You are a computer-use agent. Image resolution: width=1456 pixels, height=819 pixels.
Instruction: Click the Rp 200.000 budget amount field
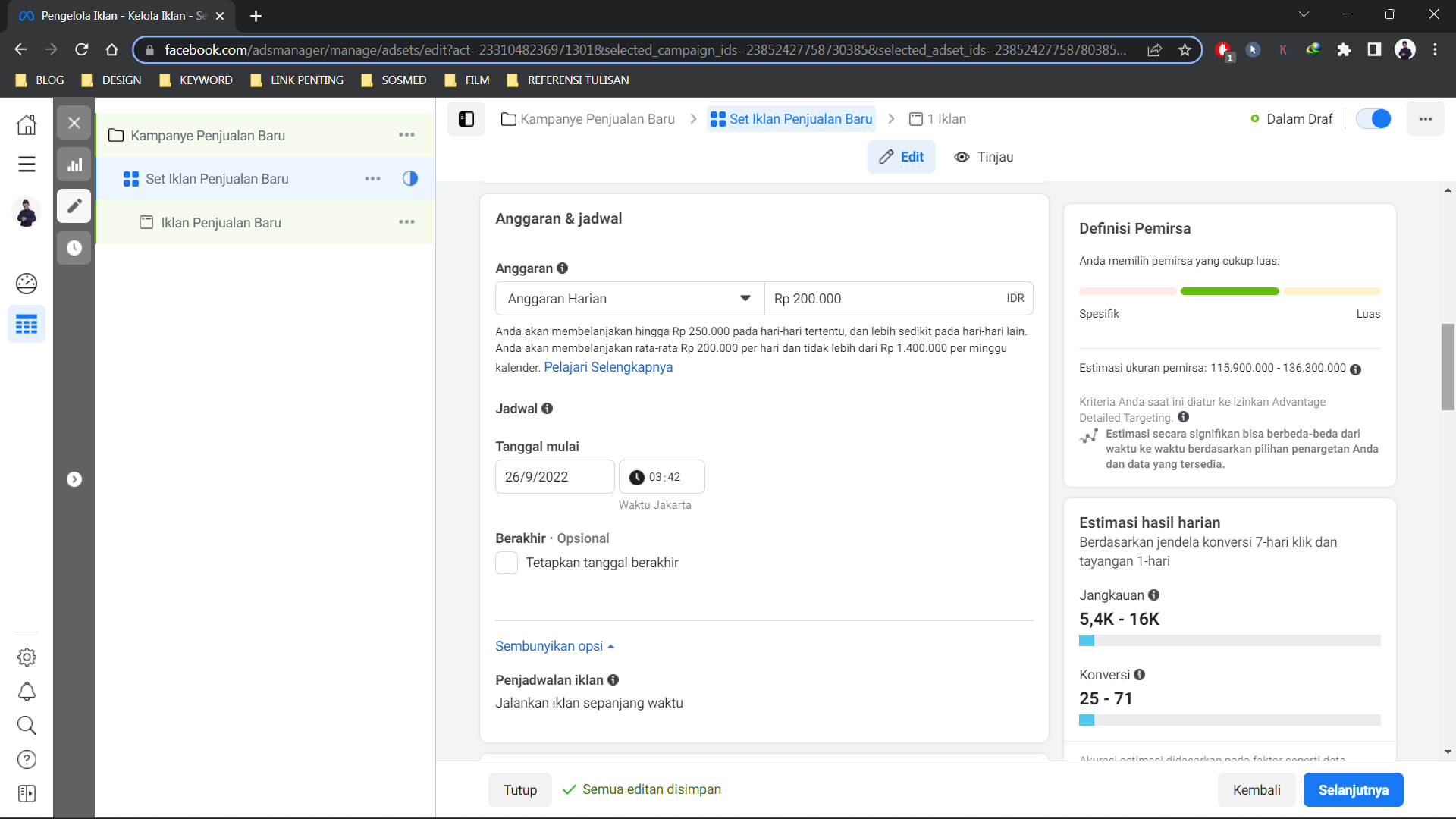(880, 299)
